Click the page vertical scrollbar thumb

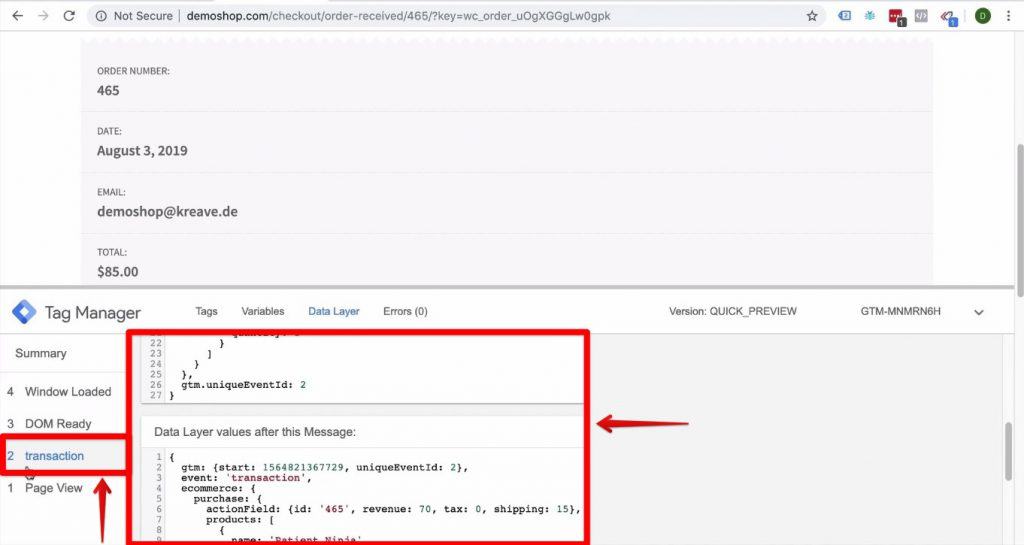point(1018,219)
